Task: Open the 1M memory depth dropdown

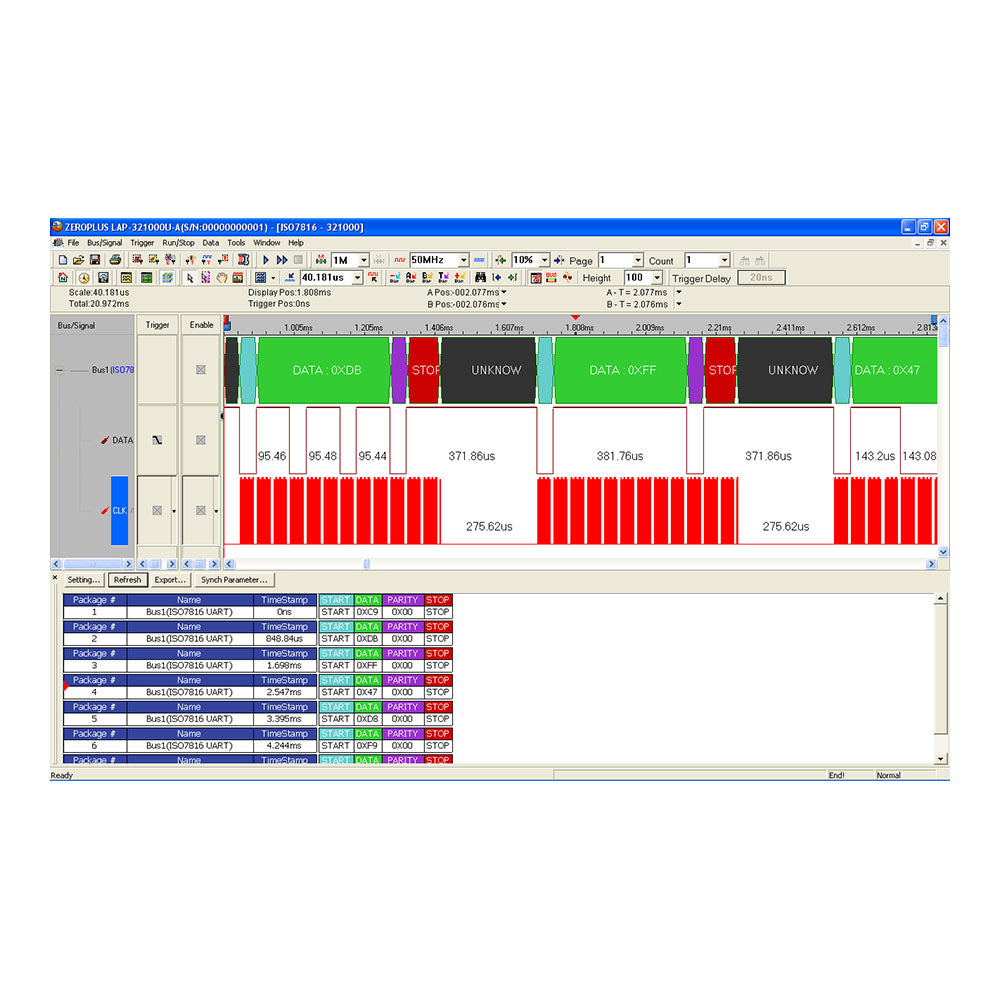Action: [x=364, y=260]
